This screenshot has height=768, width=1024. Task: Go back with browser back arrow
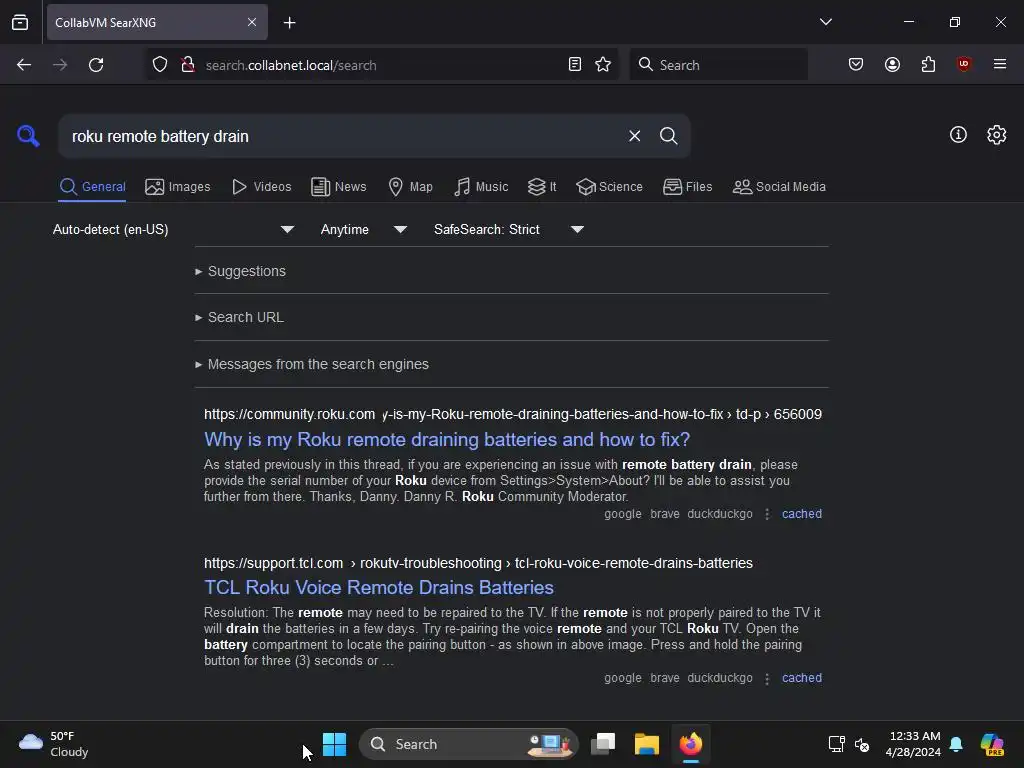tap(24, 65)
